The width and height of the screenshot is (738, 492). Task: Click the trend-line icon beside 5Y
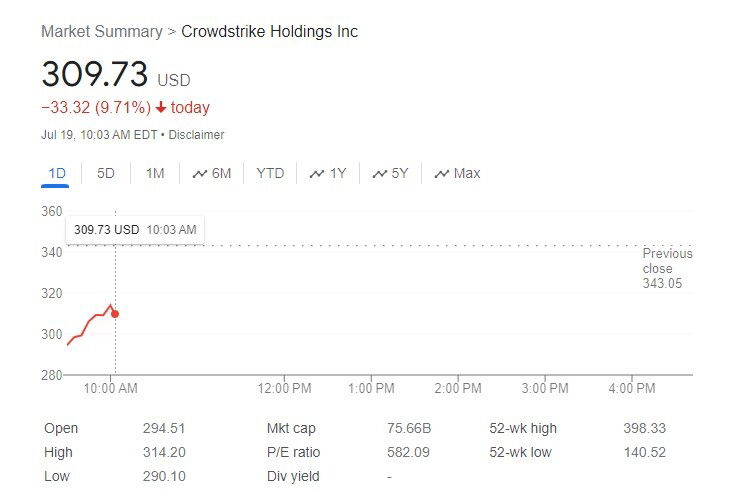click(x=380, y=174)
